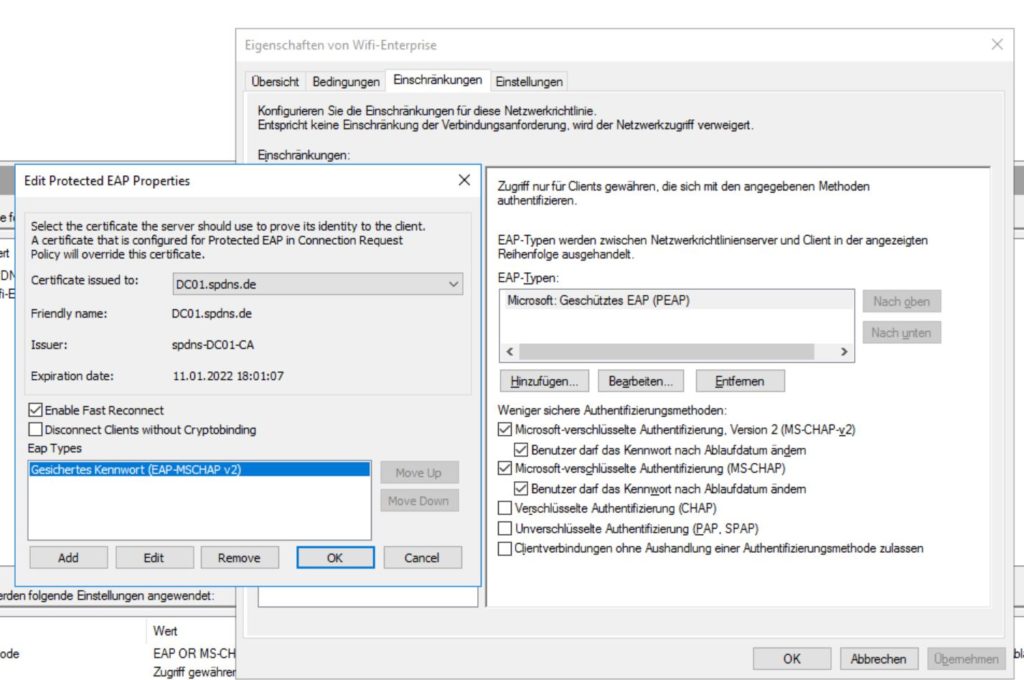
Task: Switch to the Übersicht tab
Action: click(x=275, y=81)
